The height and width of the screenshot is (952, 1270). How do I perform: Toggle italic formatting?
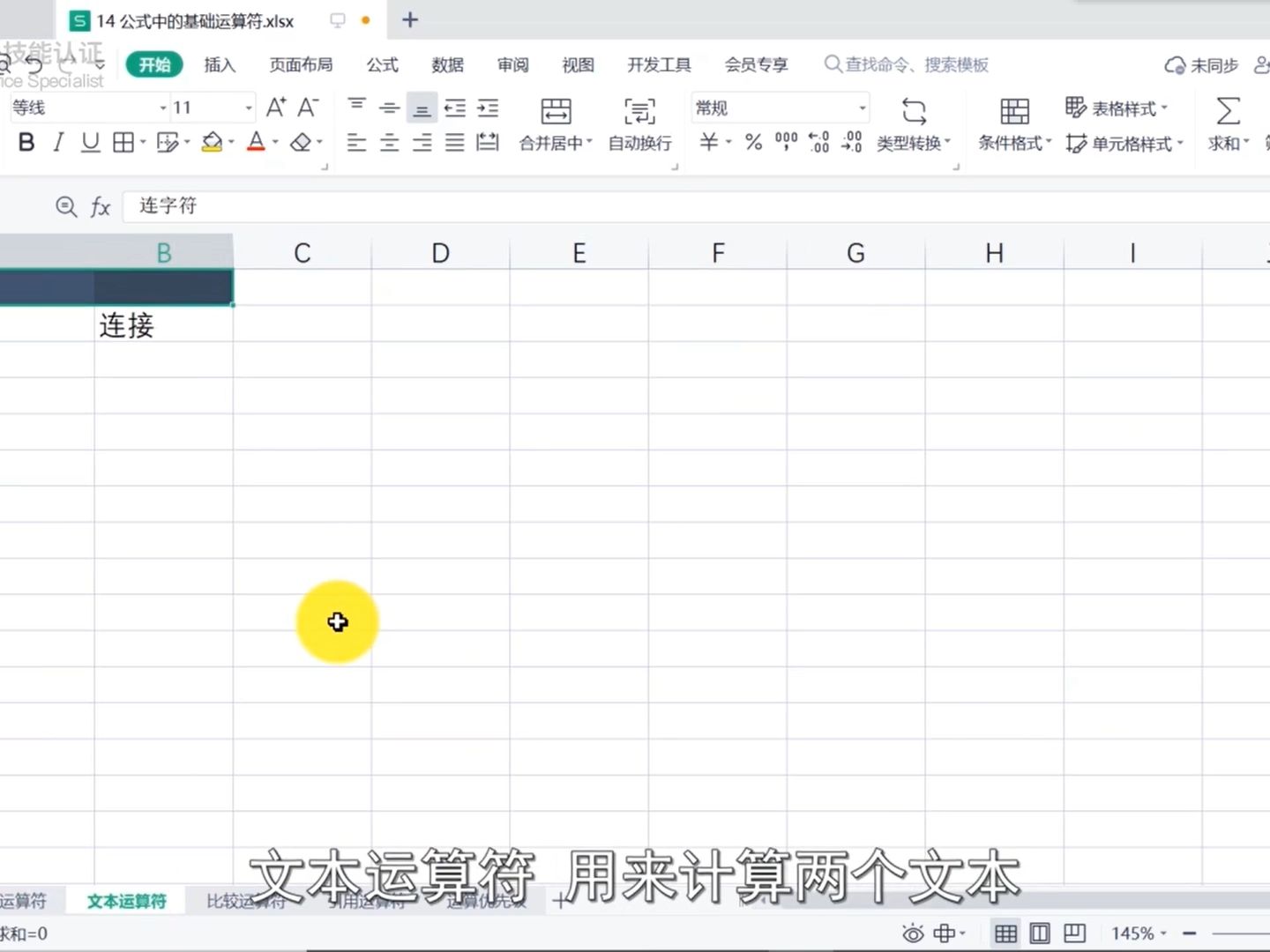point(57,142)
